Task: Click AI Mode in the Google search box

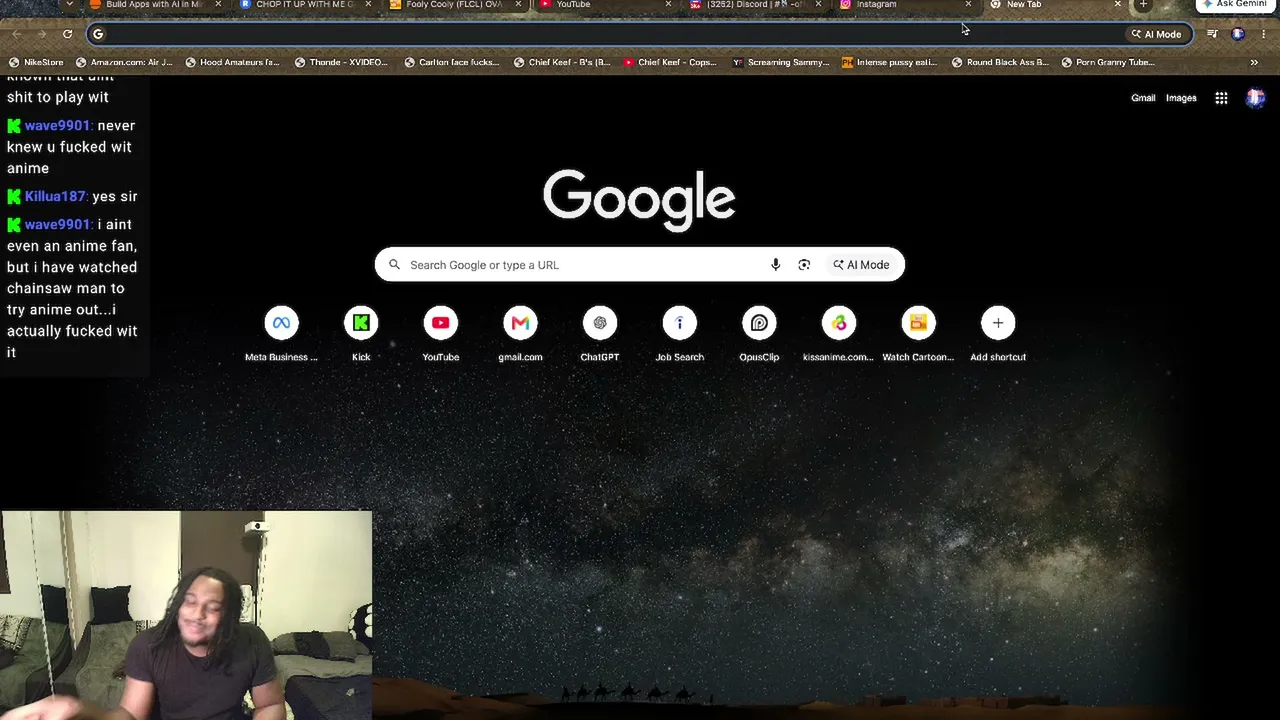Action: (861, 265)
